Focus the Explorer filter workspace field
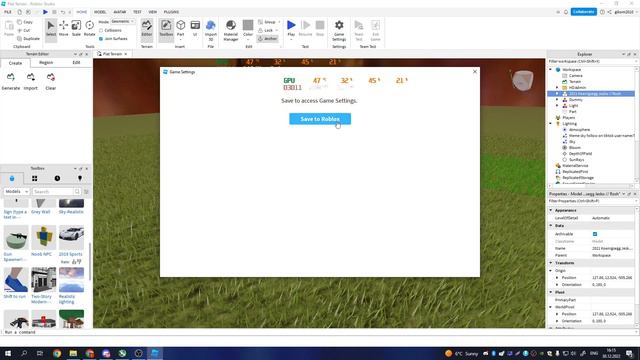 (592, 61)
